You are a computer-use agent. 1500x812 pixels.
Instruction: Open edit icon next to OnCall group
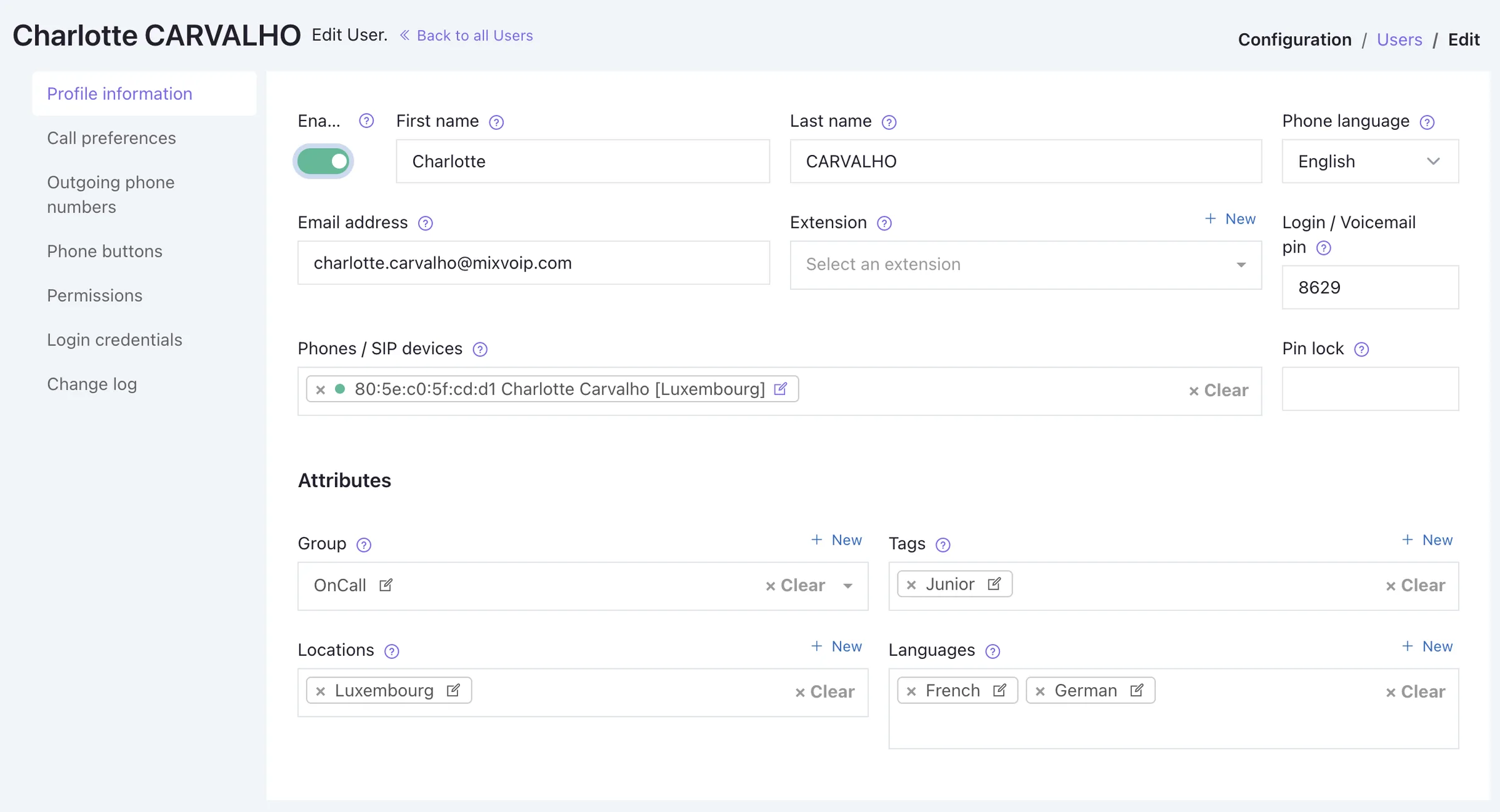coord(386,585)
